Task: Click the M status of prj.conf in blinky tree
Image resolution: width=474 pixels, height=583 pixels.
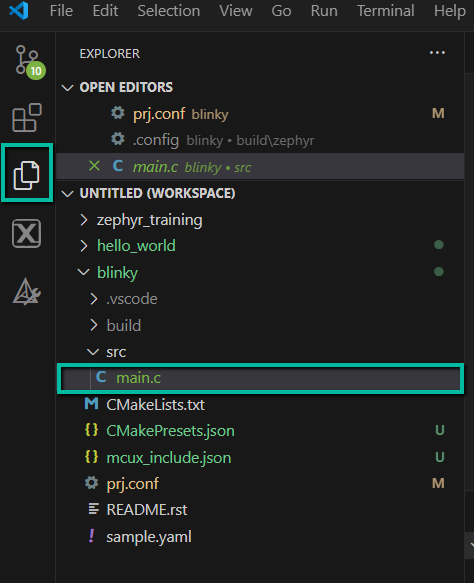Action: pyautogui.click(x=438, y=483)
